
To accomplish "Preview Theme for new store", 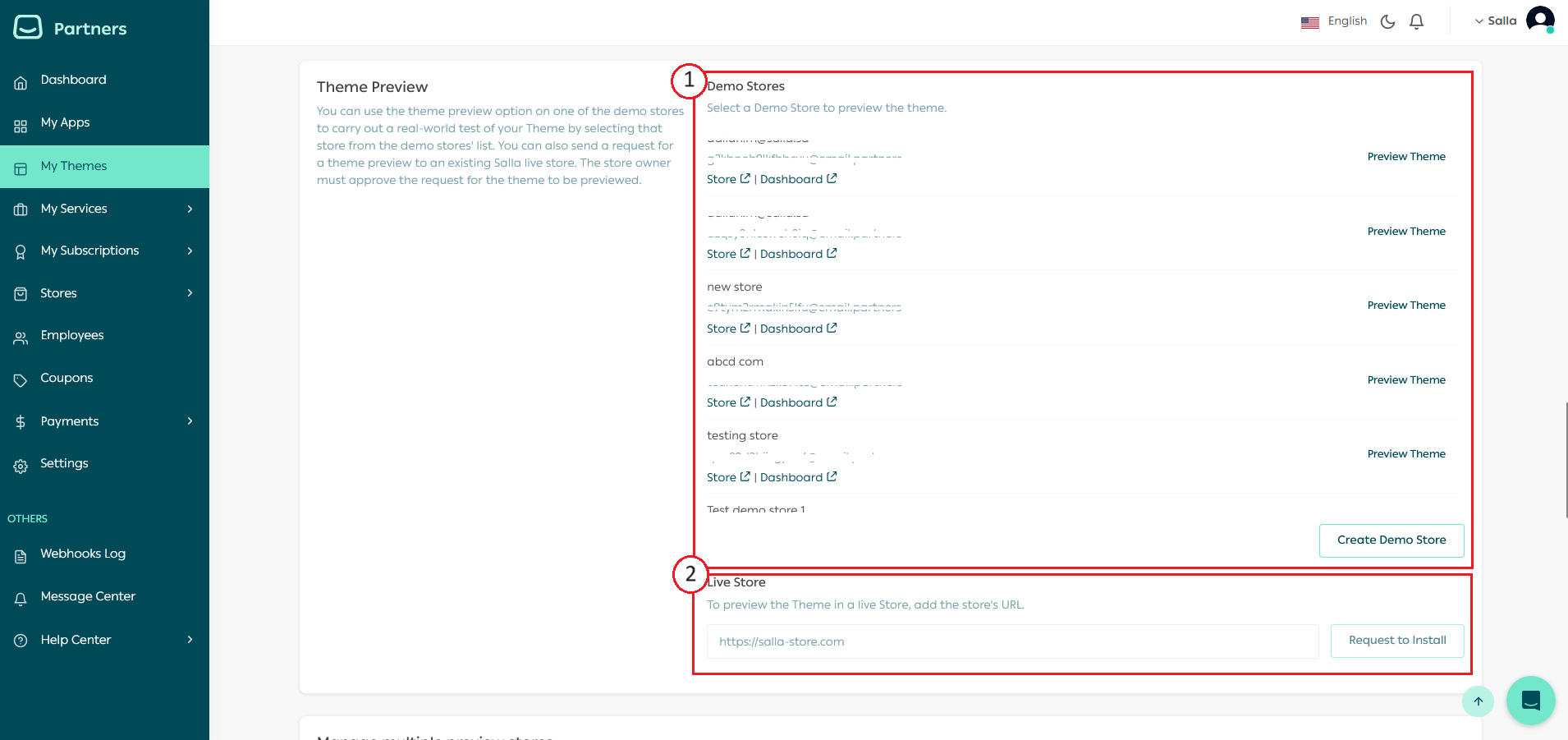I will [x=1406, y=306].
